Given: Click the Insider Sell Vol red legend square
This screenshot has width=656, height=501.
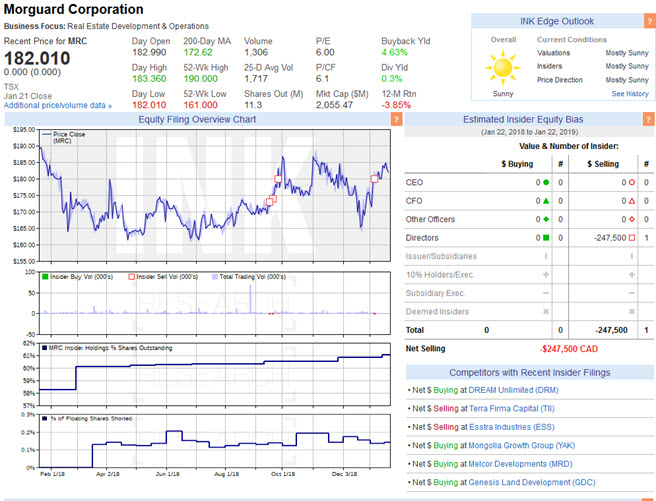Looking at the screenshot, I should 131,276.
